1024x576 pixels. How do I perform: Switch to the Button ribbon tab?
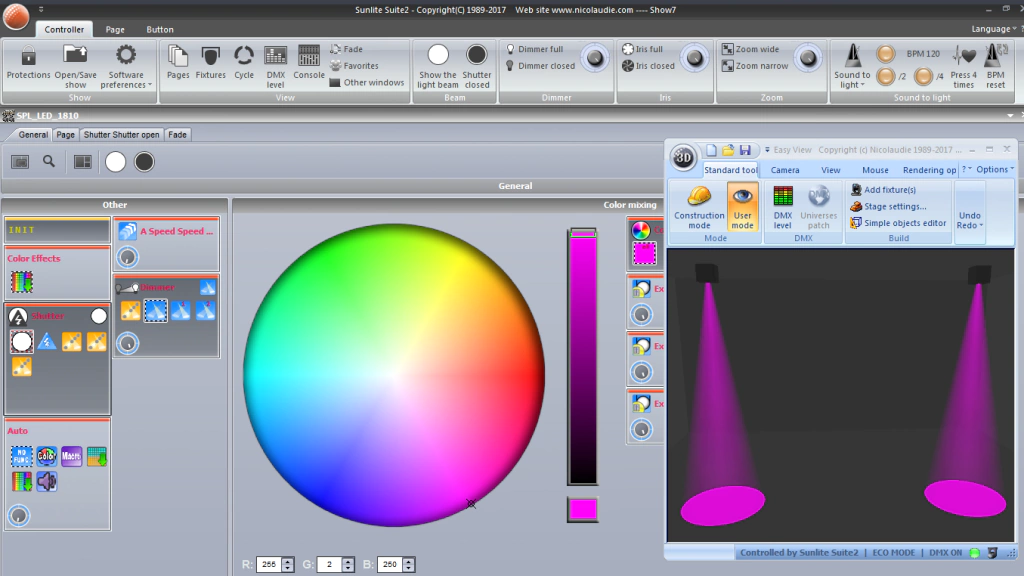pos(159,30)
